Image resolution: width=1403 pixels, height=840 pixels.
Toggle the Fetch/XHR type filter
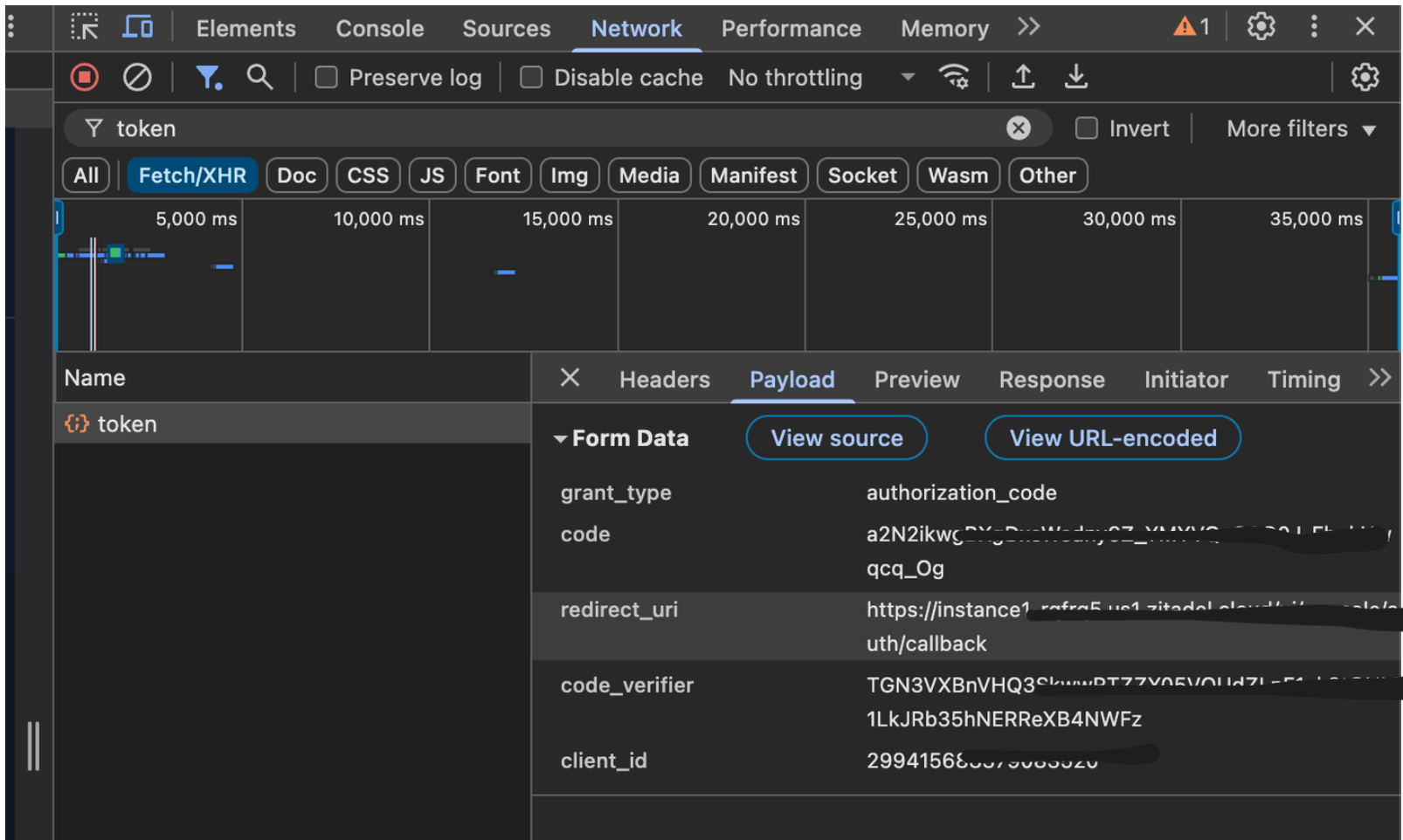click(x=192, y=176)
